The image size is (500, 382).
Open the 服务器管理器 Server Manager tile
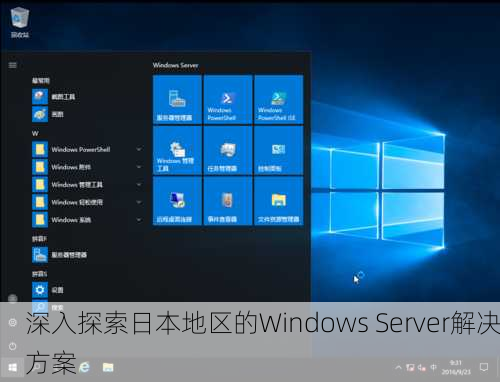(x=177, y=99)
